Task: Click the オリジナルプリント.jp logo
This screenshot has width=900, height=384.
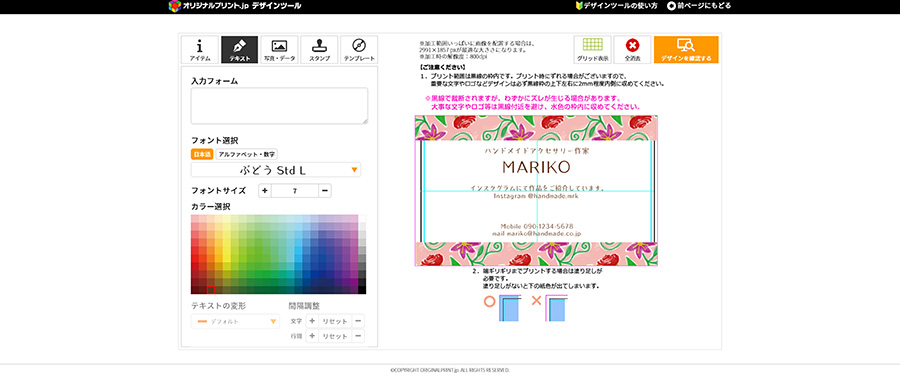Action: [x=234, y=6]
